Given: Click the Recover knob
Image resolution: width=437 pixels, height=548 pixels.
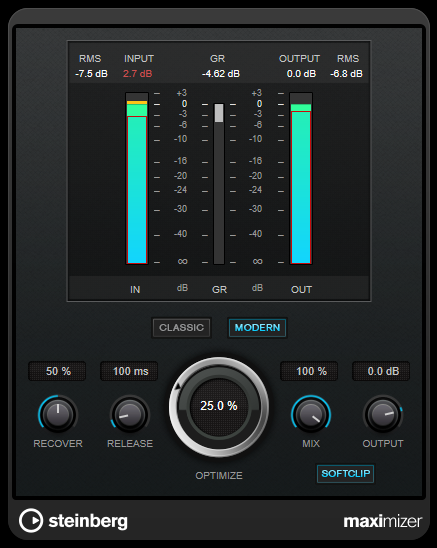Looking at the screenshot, I should pyautogui.click(x=58, y=414).
